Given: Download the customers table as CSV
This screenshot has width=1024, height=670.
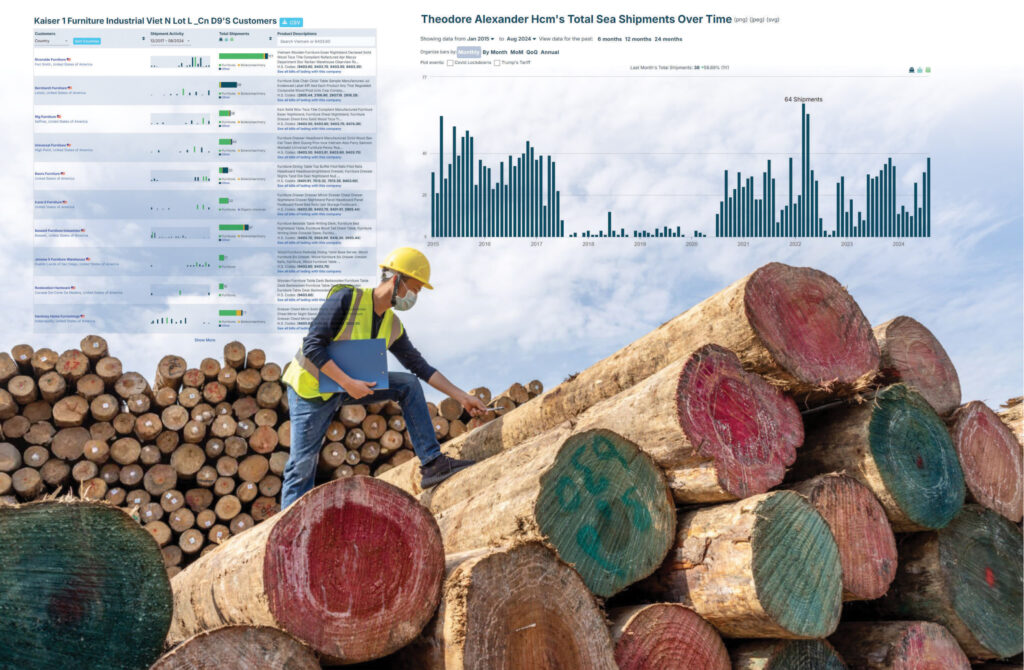Looking at the screenshot, I should coord(291,22).
